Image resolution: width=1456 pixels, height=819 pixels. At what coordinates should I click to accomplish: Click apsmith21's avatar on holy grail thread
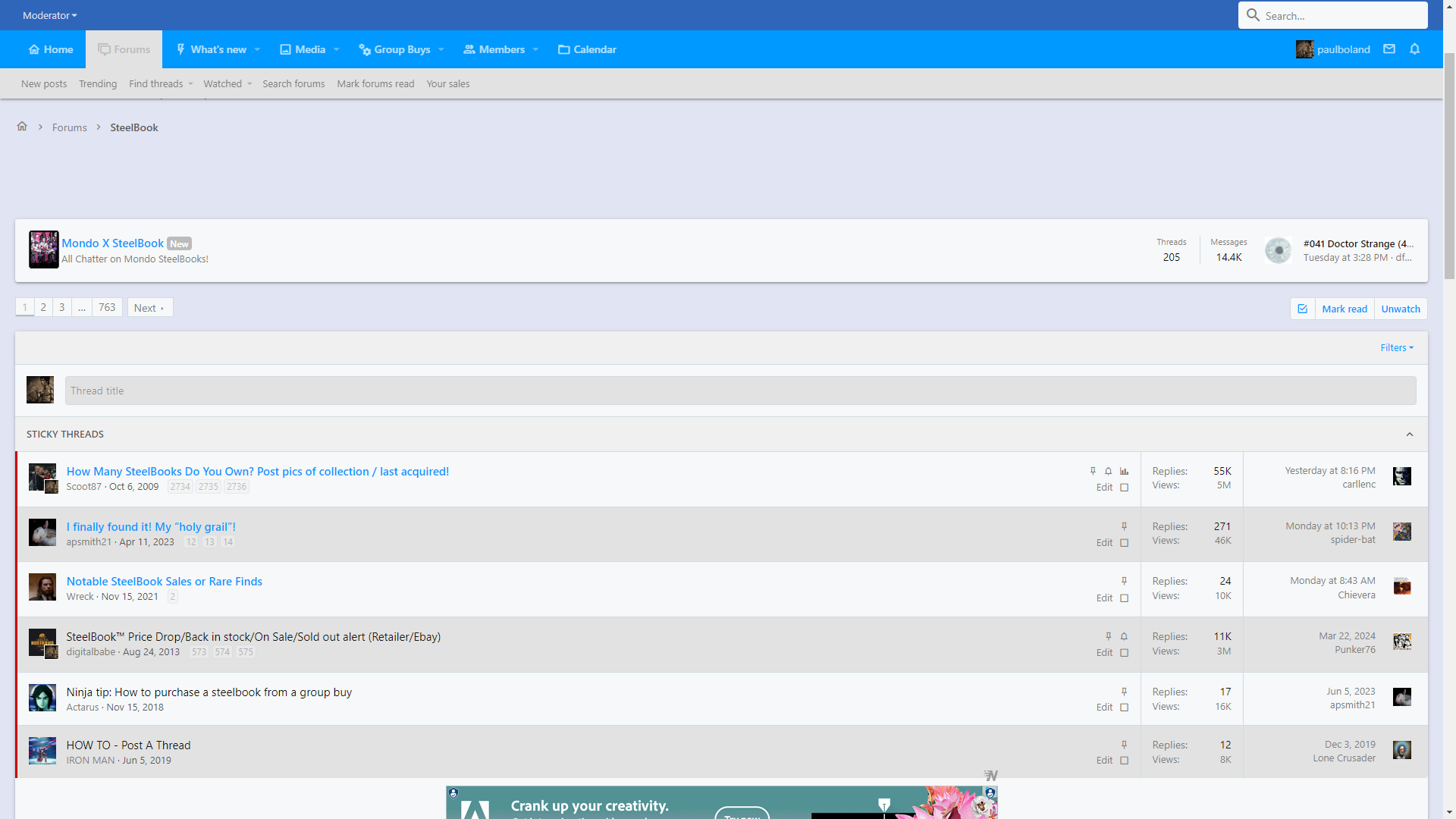coord(42,532)
